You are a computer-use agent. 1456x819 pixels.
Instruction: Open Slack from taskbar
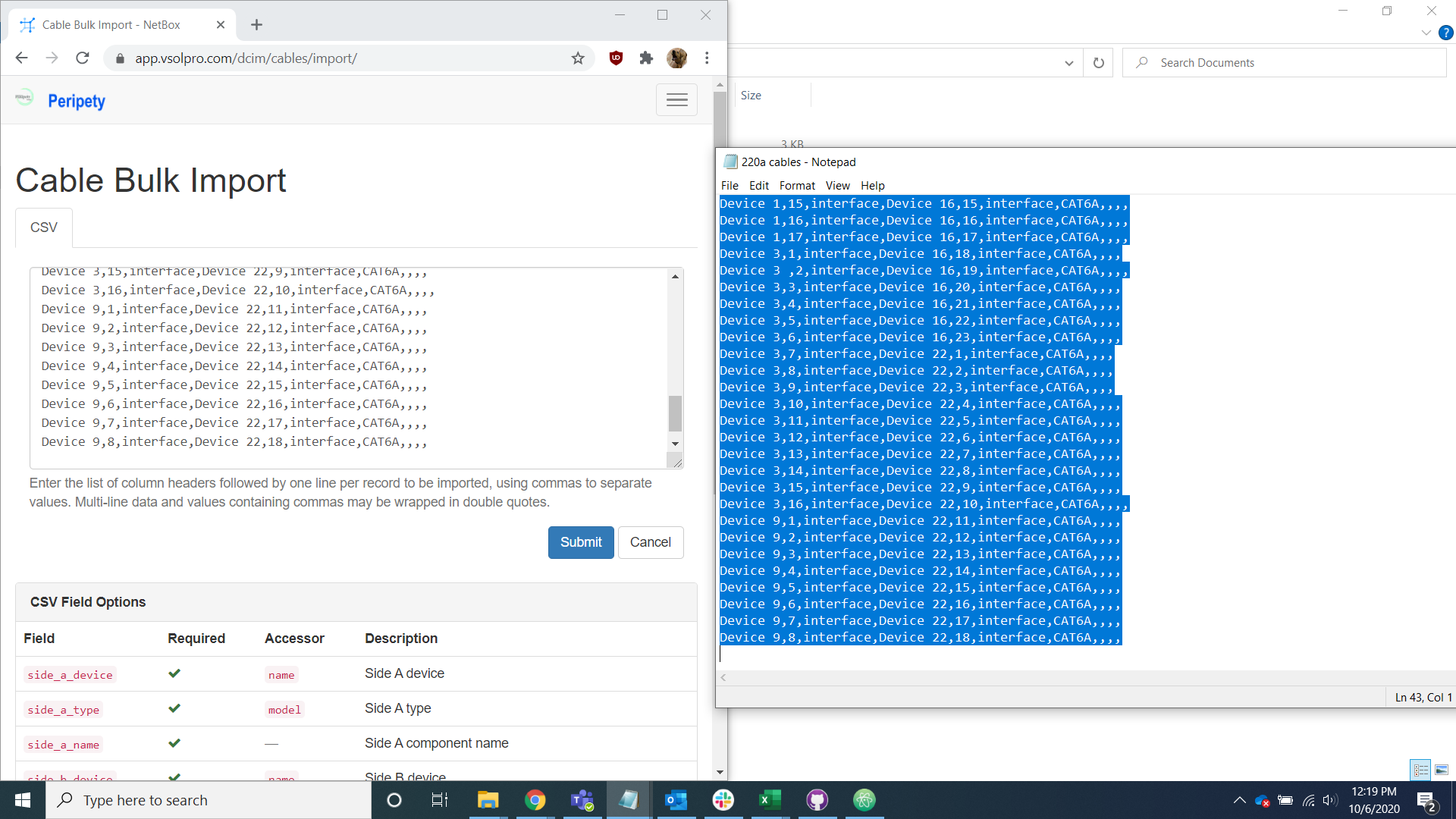pyautogui.click(x=723, y=800)
